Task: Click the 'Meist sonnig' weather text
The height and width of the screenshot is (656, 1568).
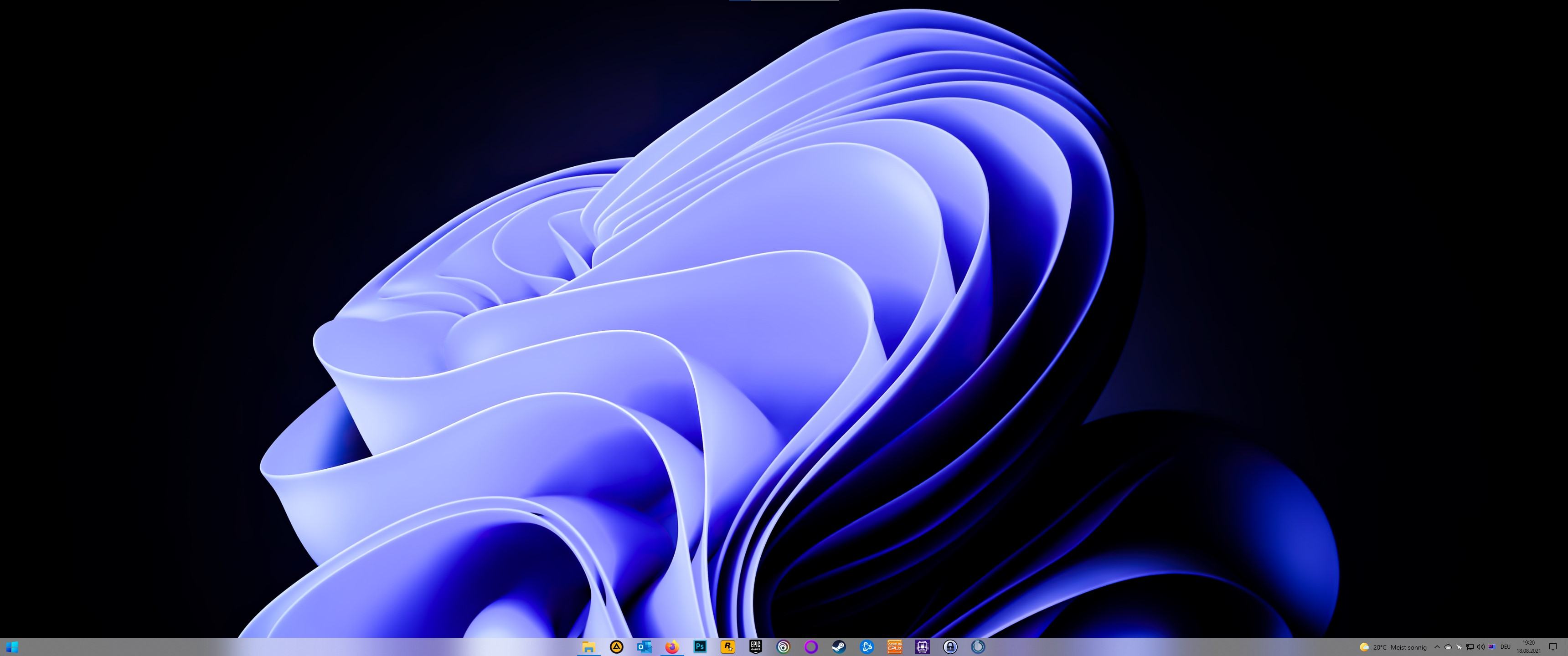Action: point(1408,647)
